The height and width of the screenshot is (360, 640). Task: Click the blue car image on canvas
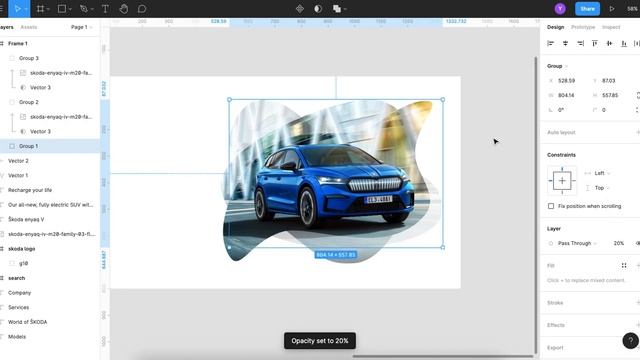coord(334,187)
